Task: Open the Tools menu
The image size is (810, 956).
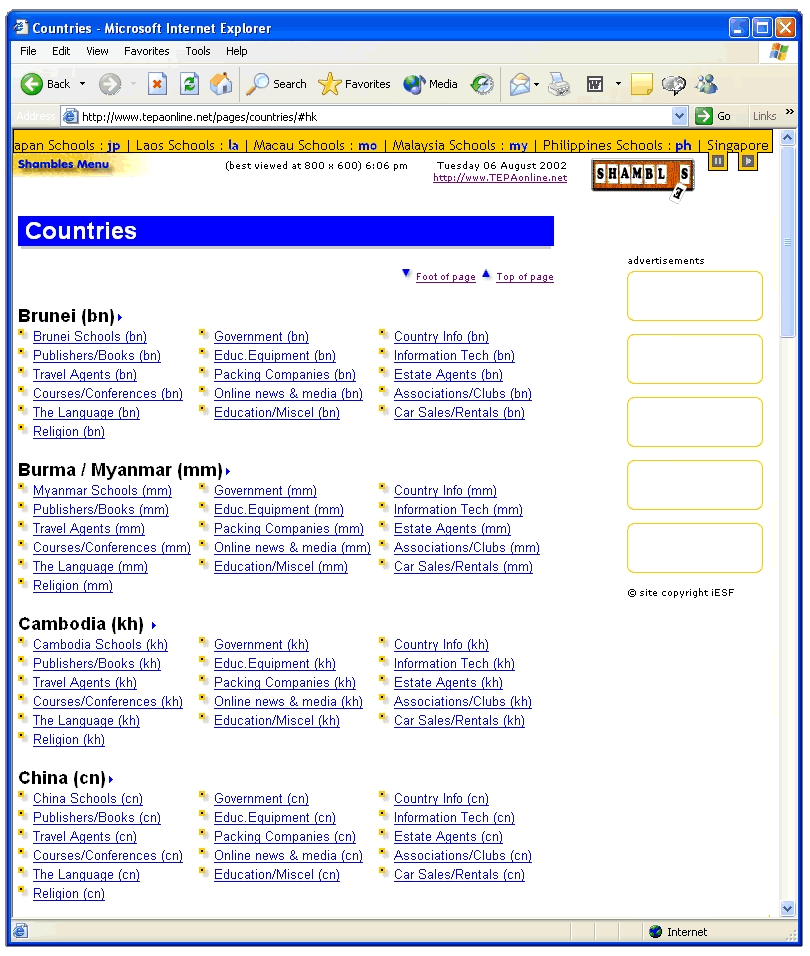Action: click(x=197, y=51)
